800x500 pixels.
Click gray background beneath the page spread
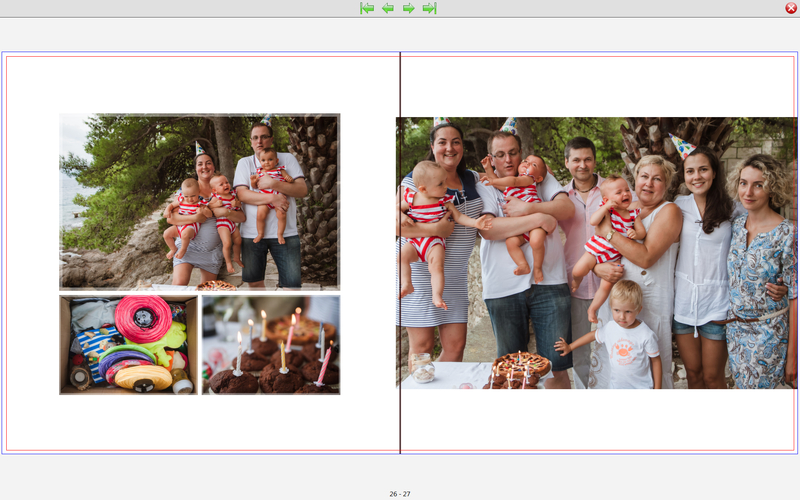click(200, 475)
